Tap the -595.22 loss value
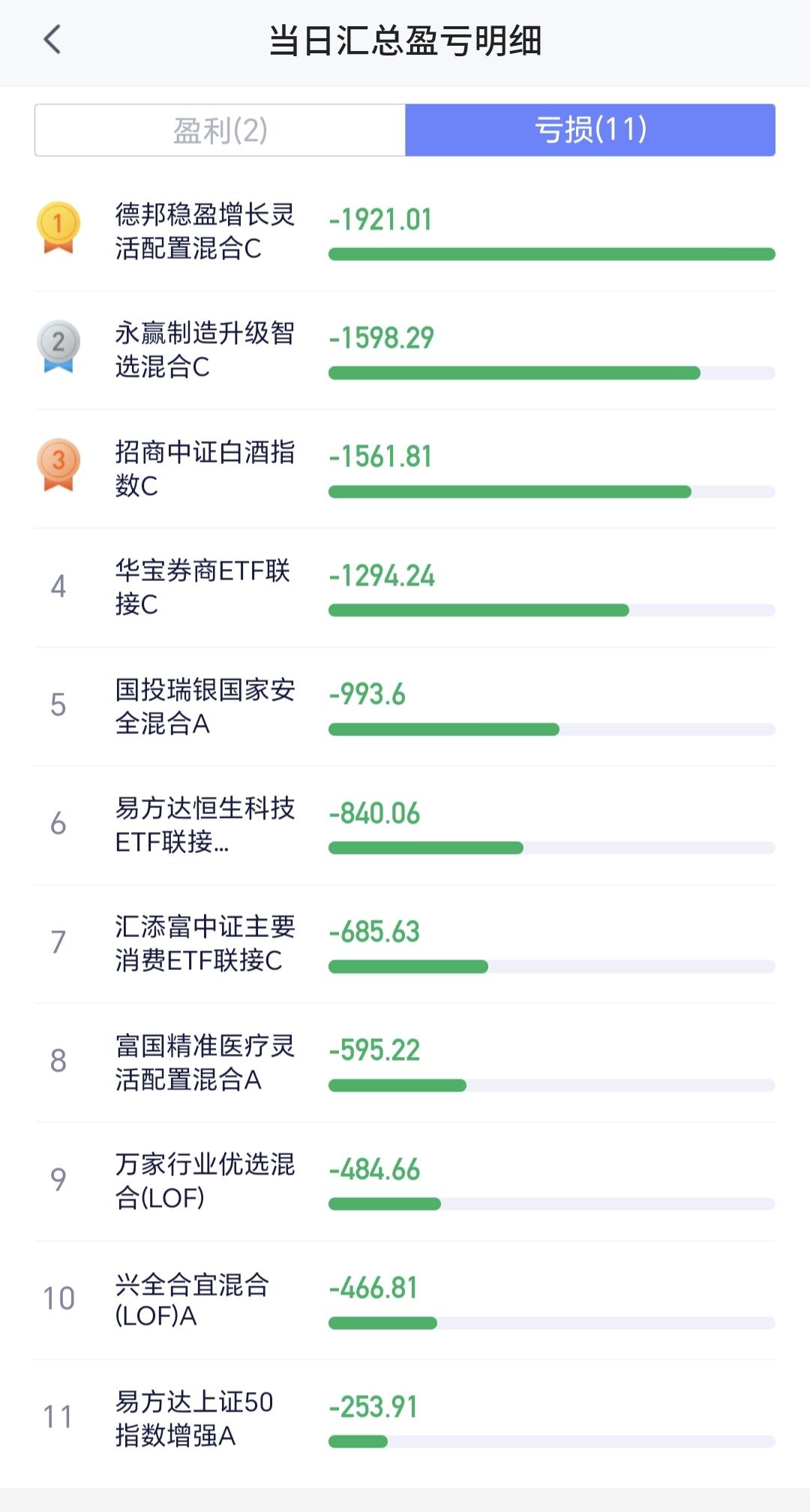The image size is (810, 1512). (374, 1050)
